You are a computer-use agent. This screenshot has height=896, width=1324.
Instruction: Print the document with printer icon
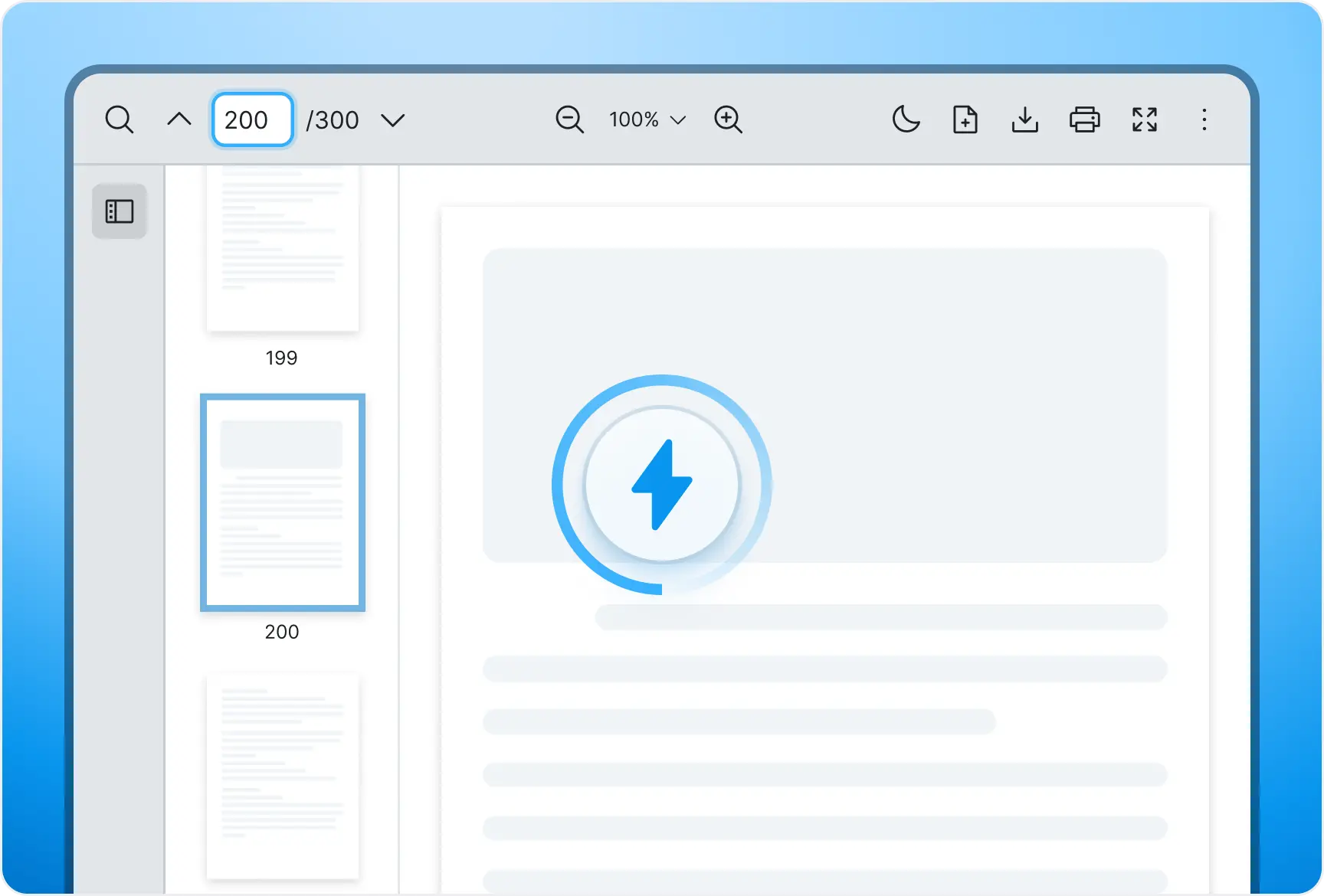[x=1085, y=119]
